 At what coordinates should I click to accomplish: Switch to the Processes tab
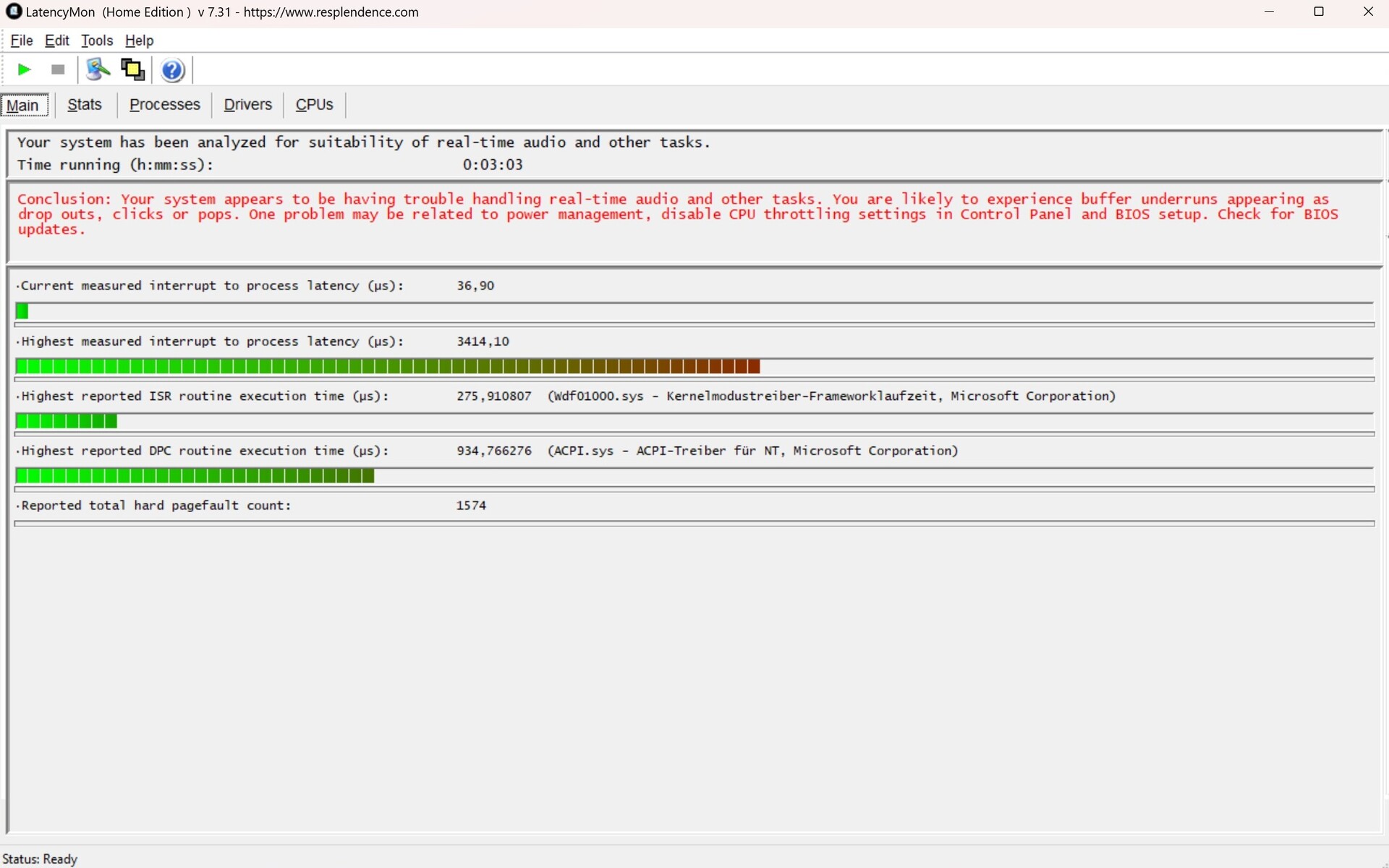coord(164,105)
